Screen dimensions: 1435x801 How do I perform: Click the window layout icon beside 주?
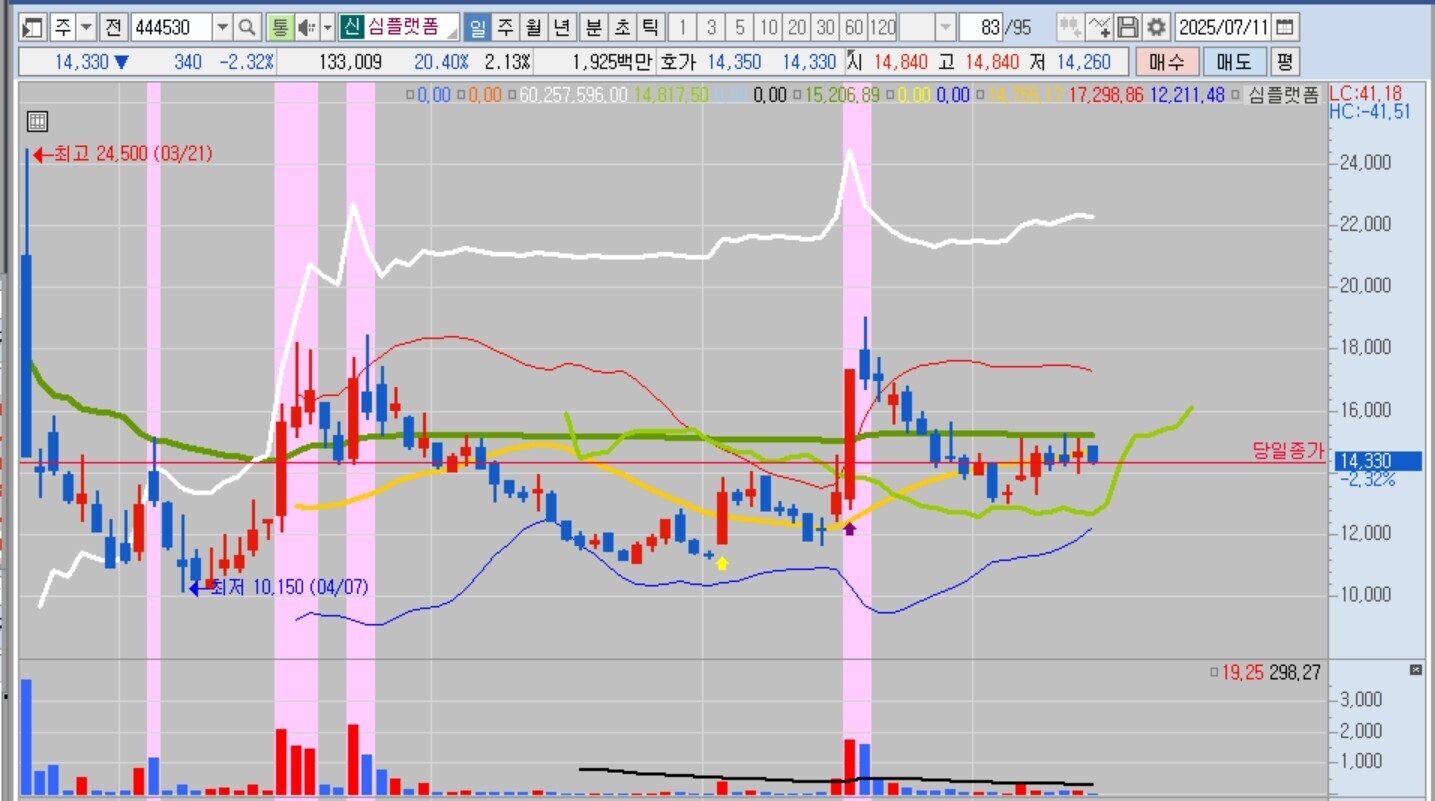pyautogui.click(x=33, y=27)
